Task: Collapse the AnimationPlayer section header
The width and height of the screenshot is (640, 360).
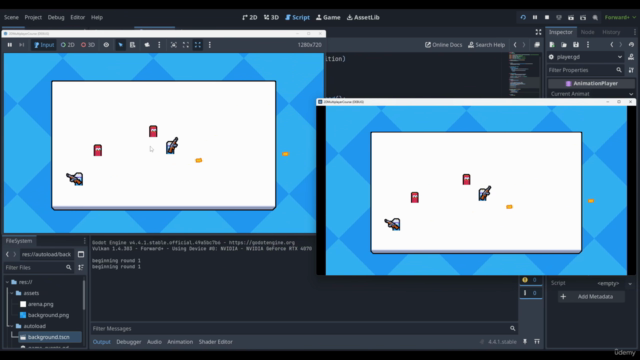Action: (591, 83)
